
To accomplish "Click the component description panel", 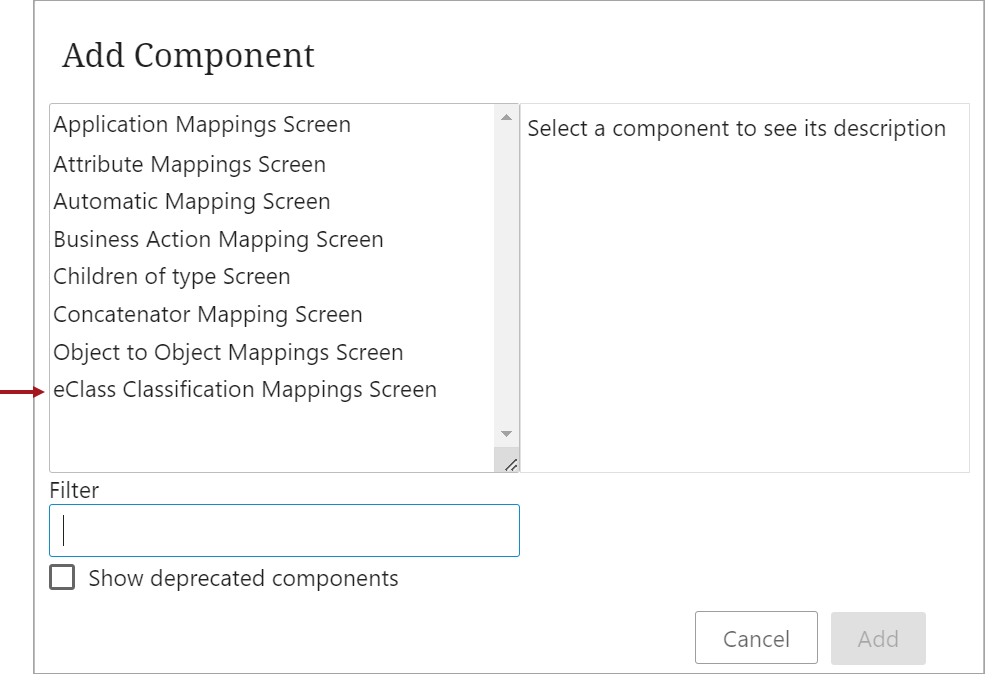I will point(744,288).
